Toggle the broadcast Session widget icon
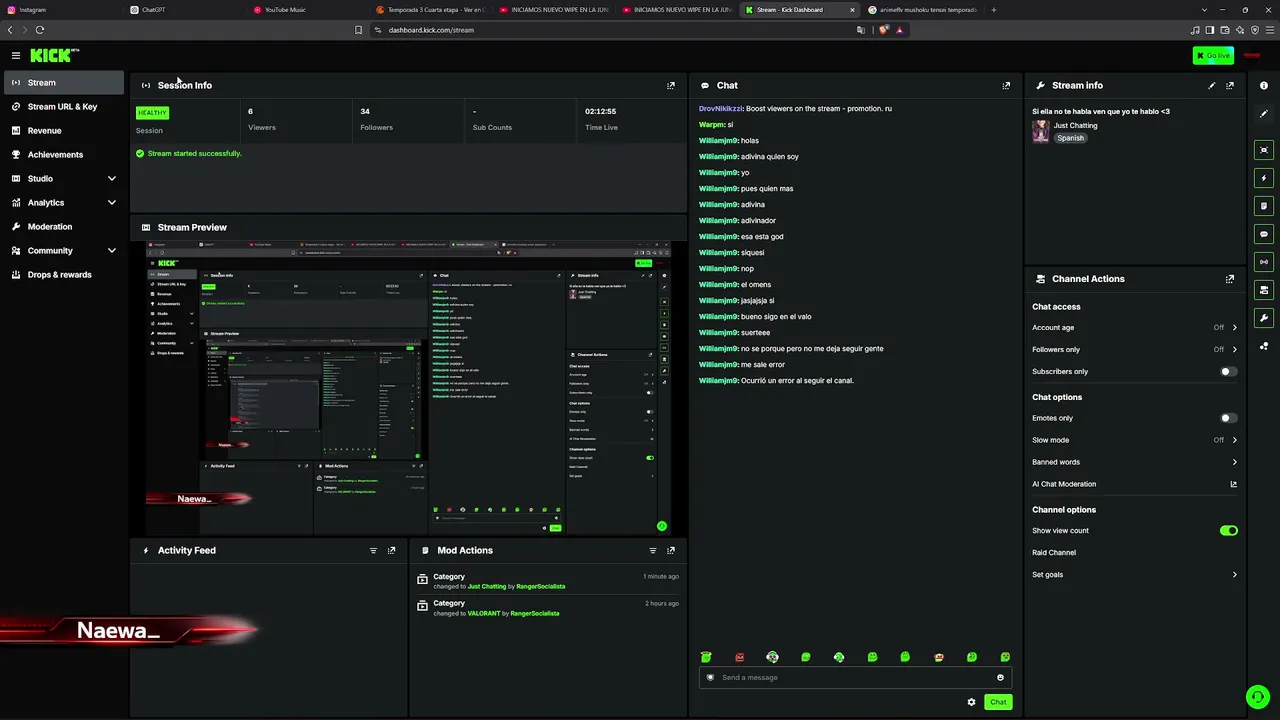This screenshot has width=1280, height=720. (x=1264, y=262)
